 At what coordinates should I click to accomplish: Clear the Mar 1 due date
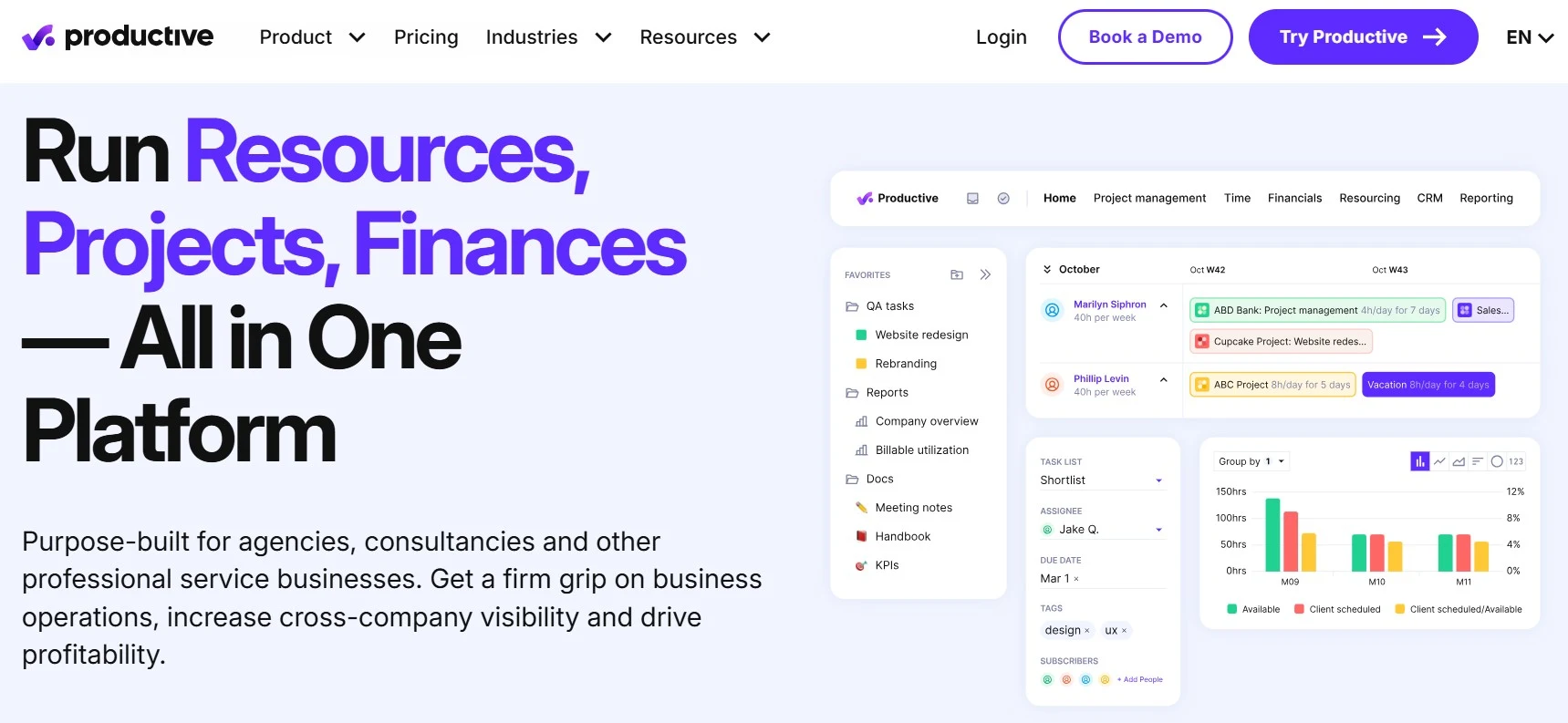point(1076,579)
